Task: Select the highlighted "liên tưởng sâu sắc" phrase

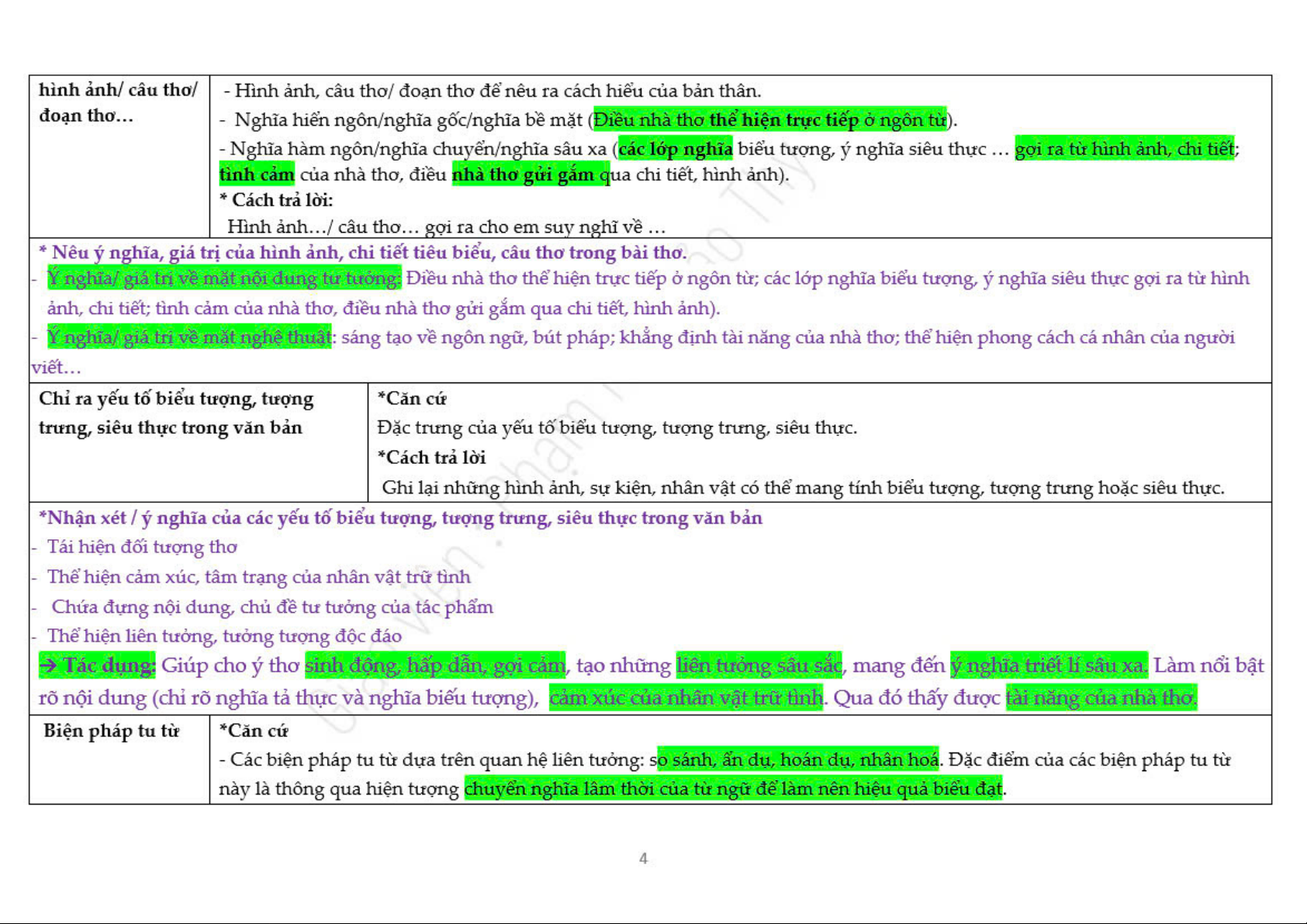Action: pos(759,666)
